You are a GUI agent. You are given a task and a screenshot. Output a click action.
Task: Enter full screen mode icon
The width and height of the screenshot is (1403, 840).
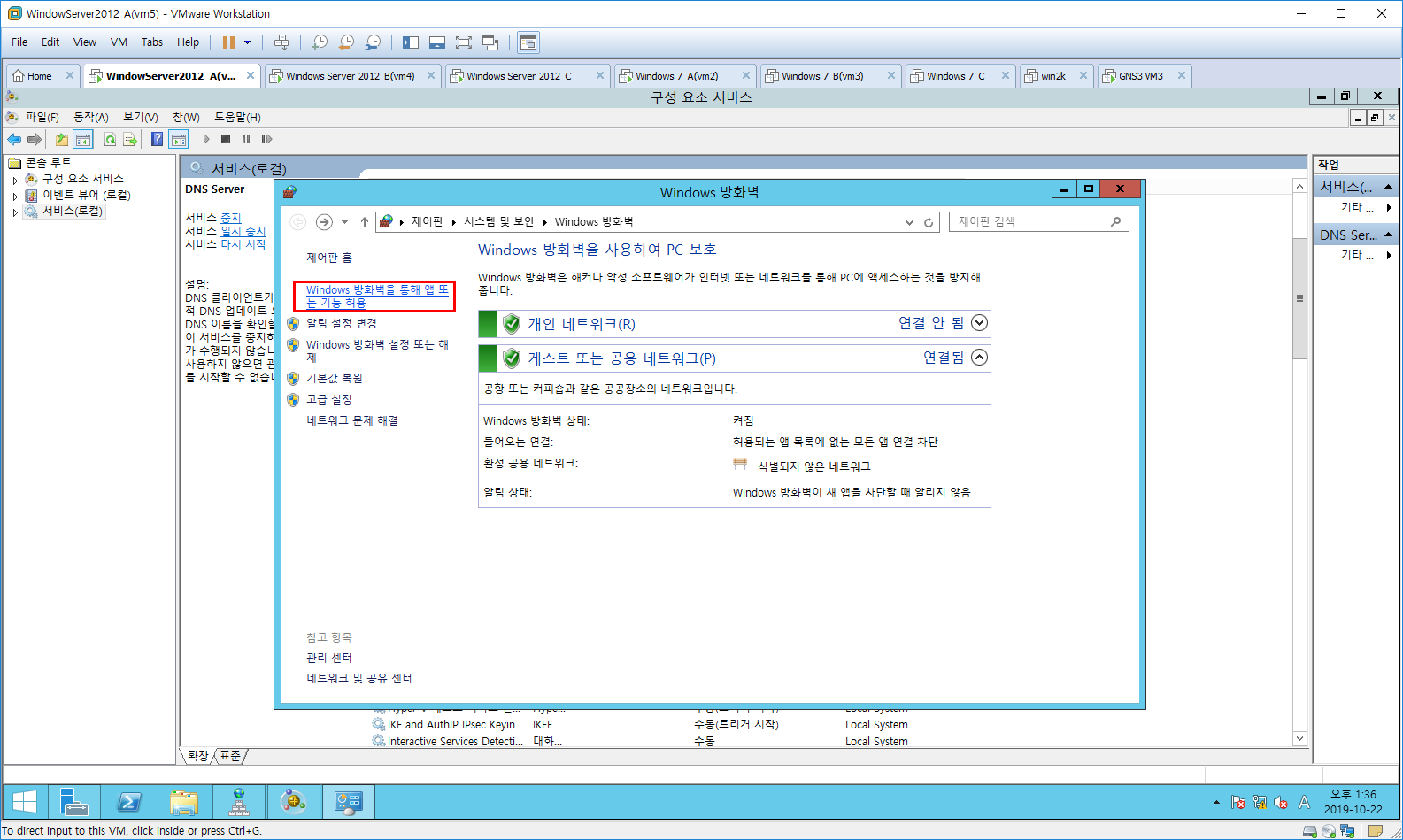pyautogui.click(x=464, y=42)
